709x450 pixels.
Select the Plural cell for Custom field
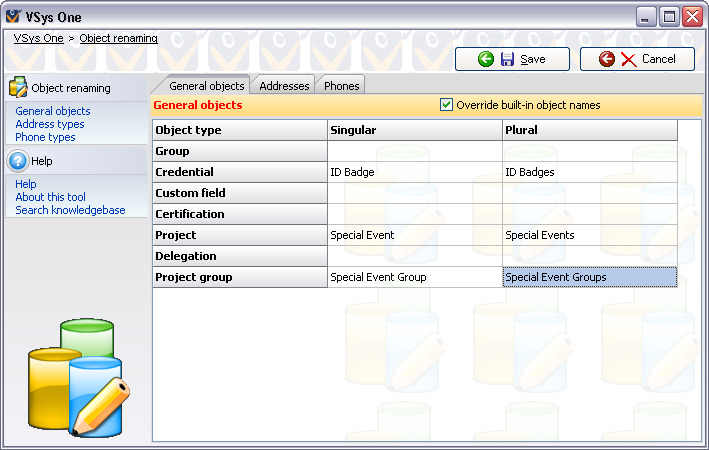[x=590, y=193]
